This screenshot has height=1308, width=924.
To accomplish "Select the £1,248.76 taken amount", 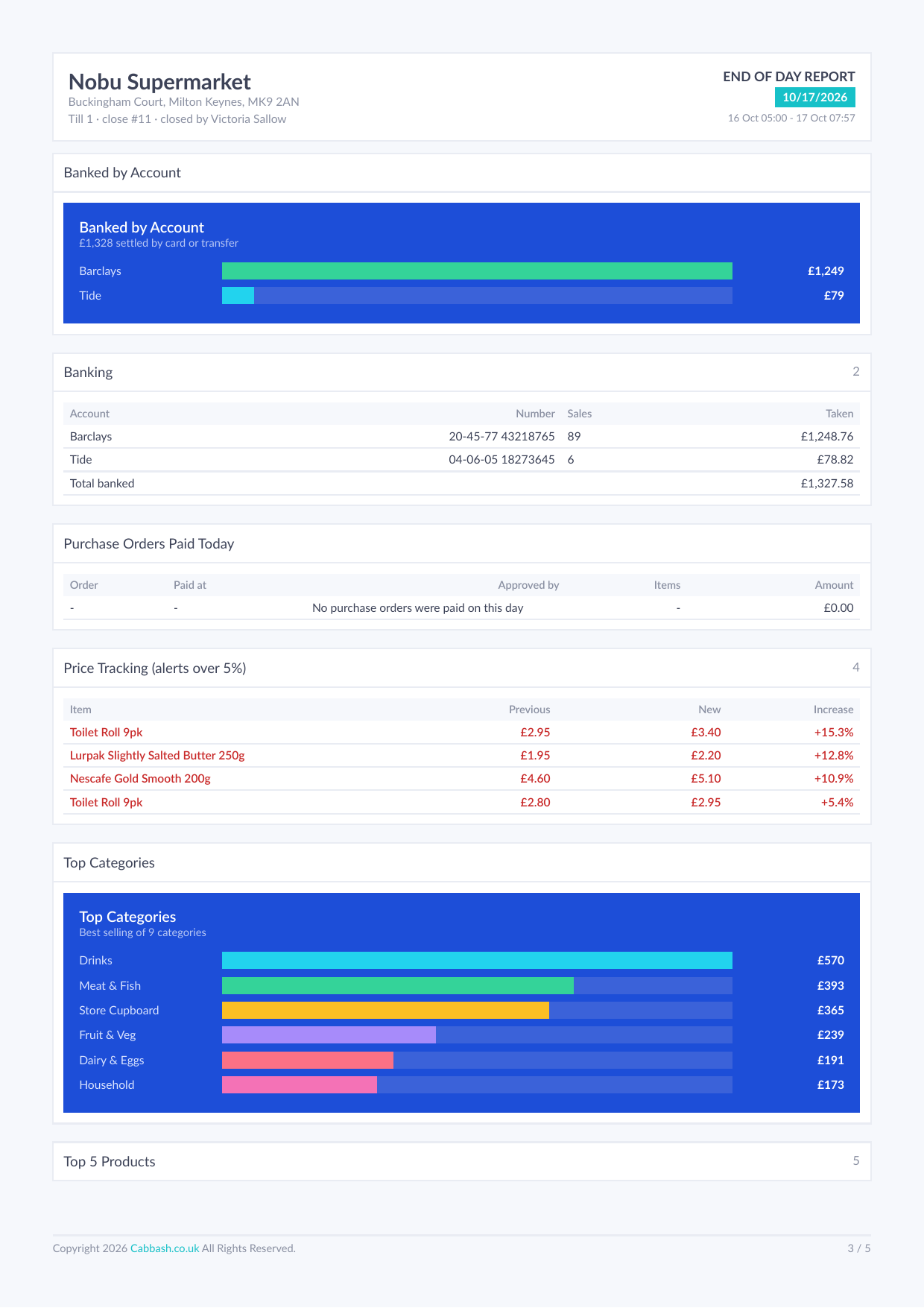I will pyautogui.click(x=827, y=437).
